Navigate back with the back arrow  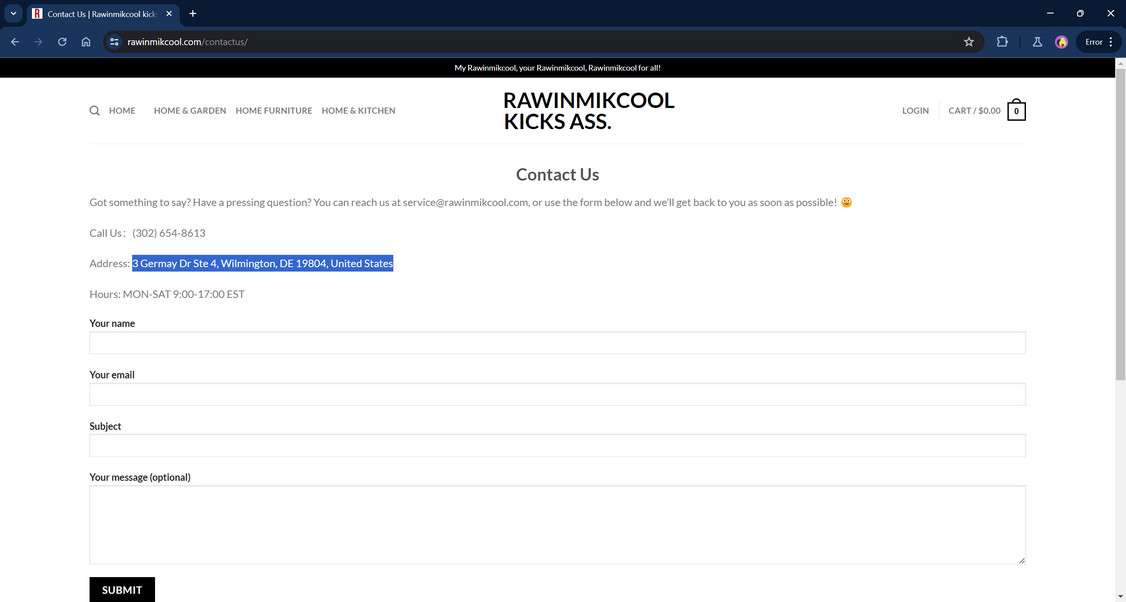(x=15, y=42)
